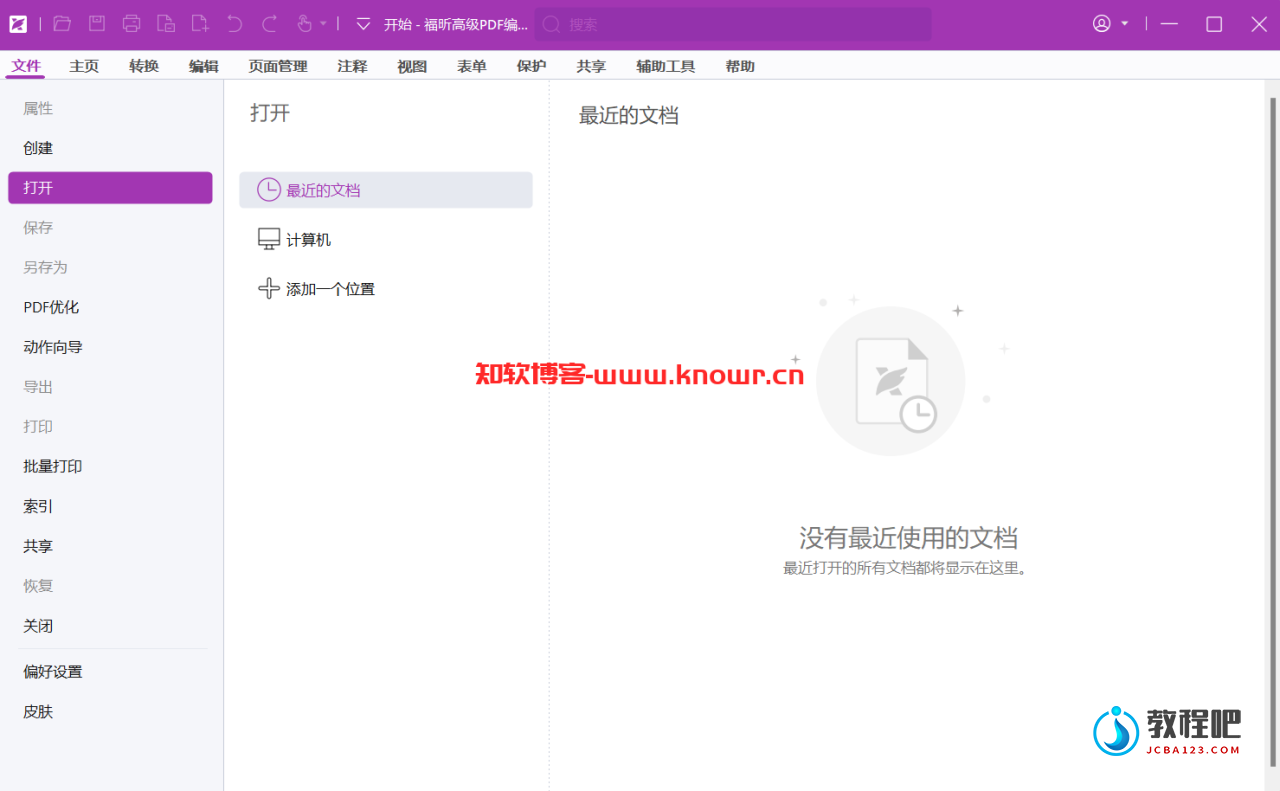The width and height of the screenshot is (1280, 791).
Task: Open 动作向导 from the sidebar
Action: 110,347
